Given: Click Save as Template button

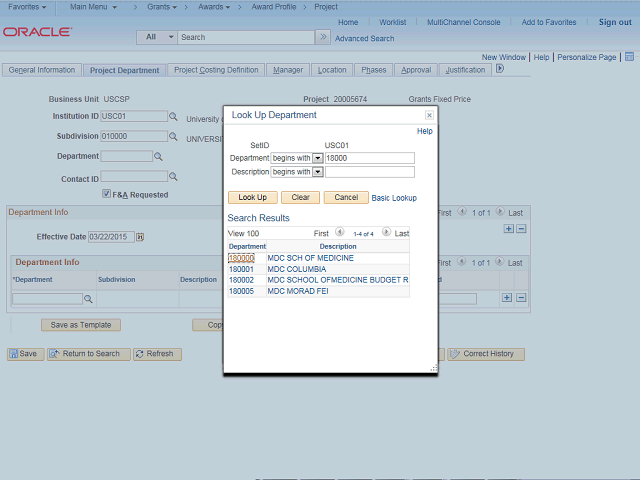Looking at the screenshot, I should point(81,325).
